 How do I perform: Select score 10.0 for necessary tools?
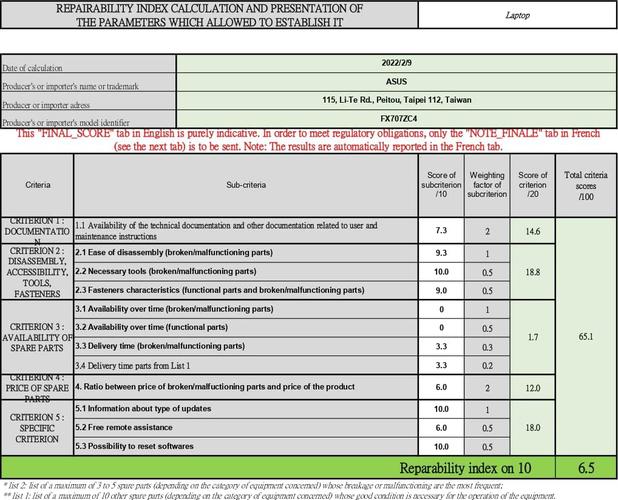click(x=441, y=272)
